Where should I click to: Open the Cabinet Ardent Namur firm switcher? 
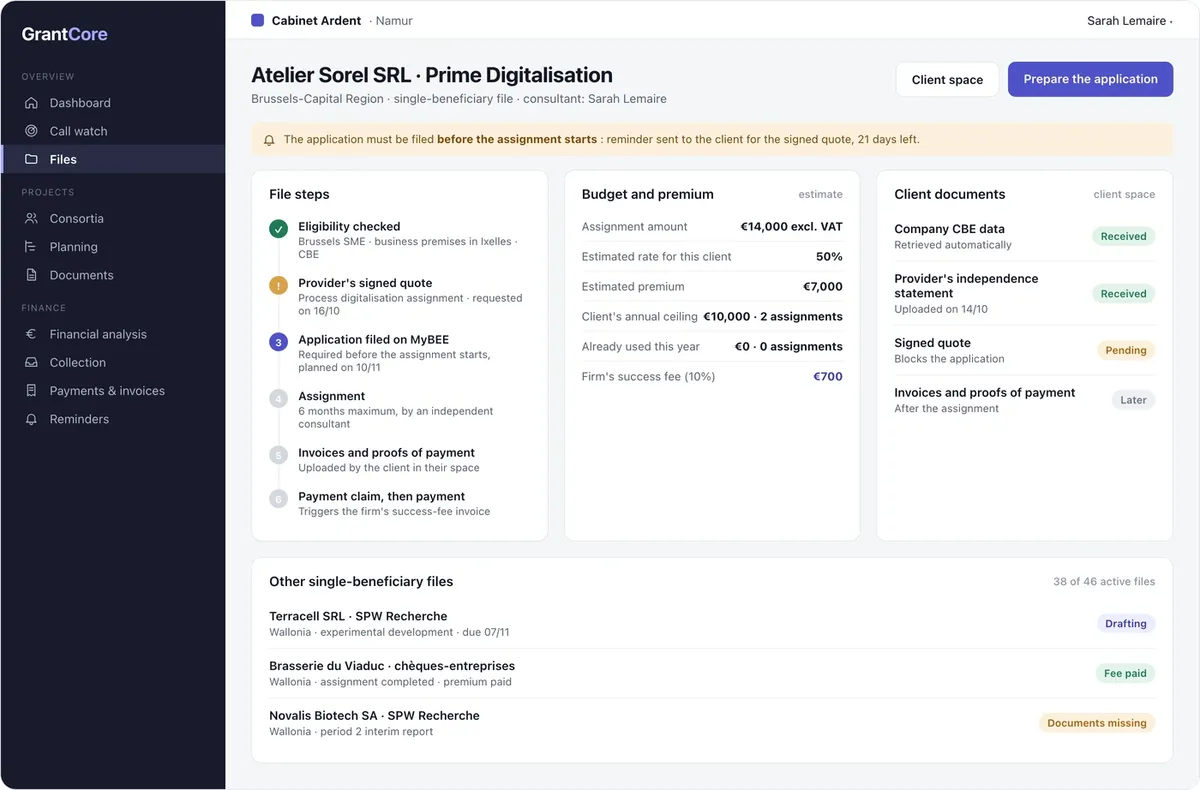coord(332,20)
